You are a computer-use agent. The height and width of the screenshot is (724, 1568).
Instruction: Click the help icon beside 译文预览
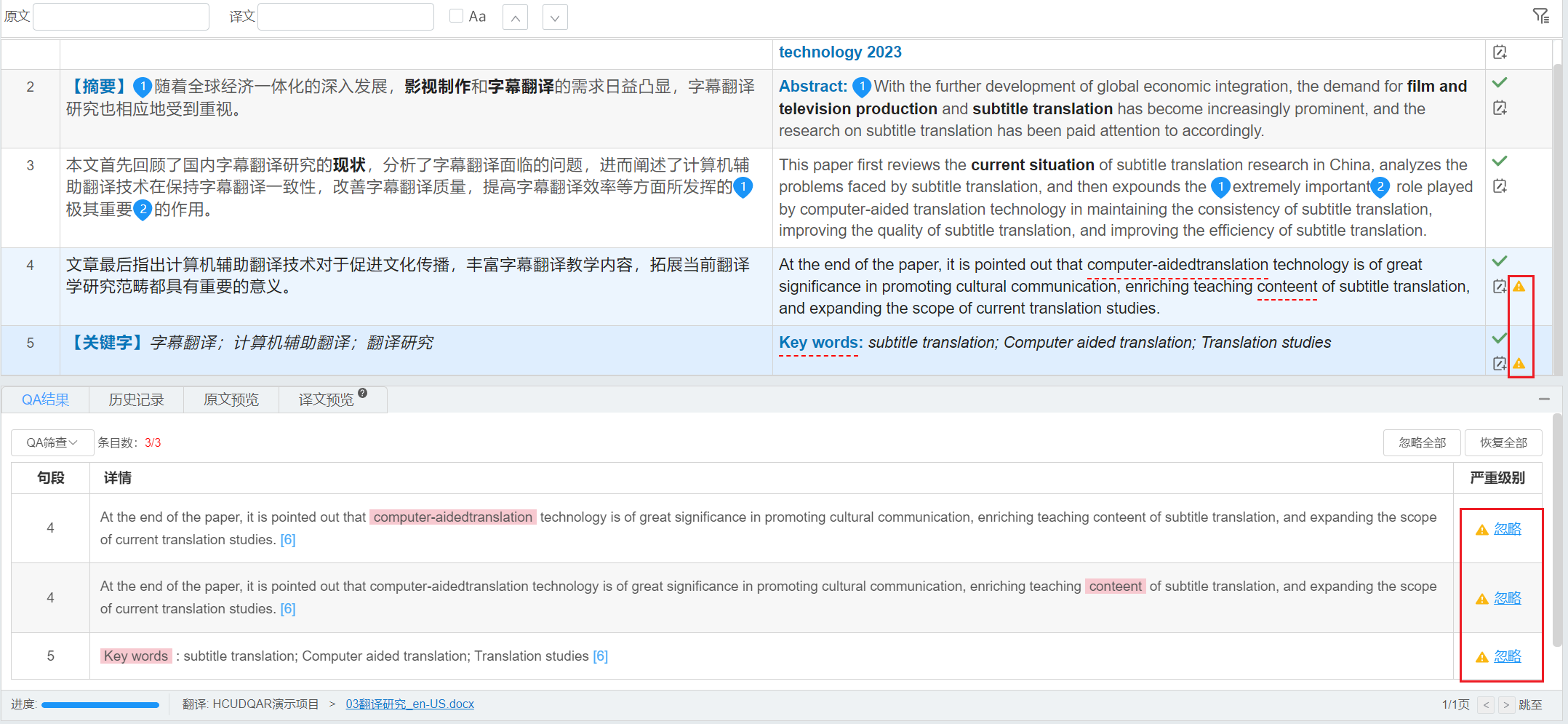point(362,394)
